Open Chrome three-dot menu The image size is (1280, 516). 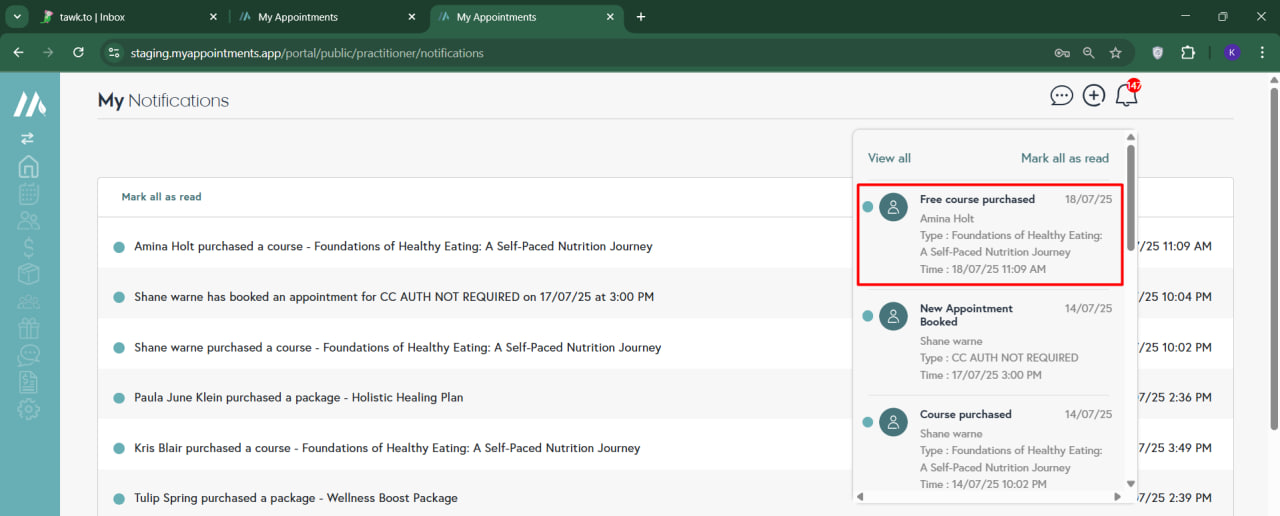(1261, 52)
